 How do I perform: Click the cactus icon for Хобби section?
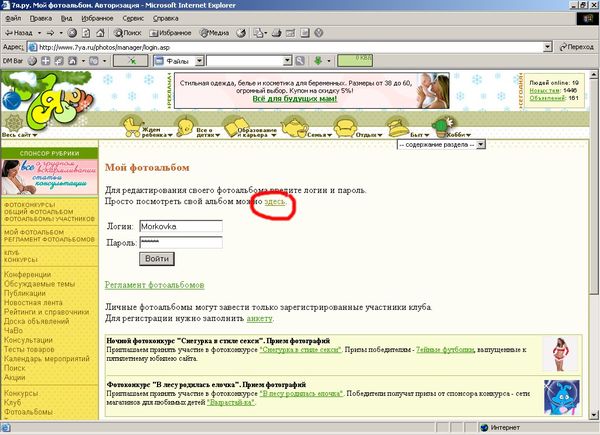(442, 124)
